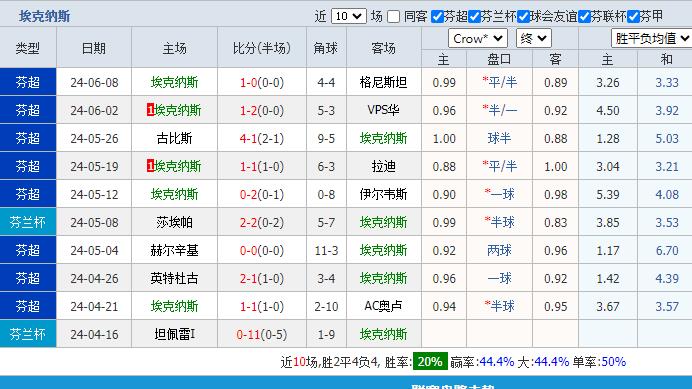Open the 莎埃帕 team link
The height and width of the screenshot is (389, 692).
(x=174, y=223)
